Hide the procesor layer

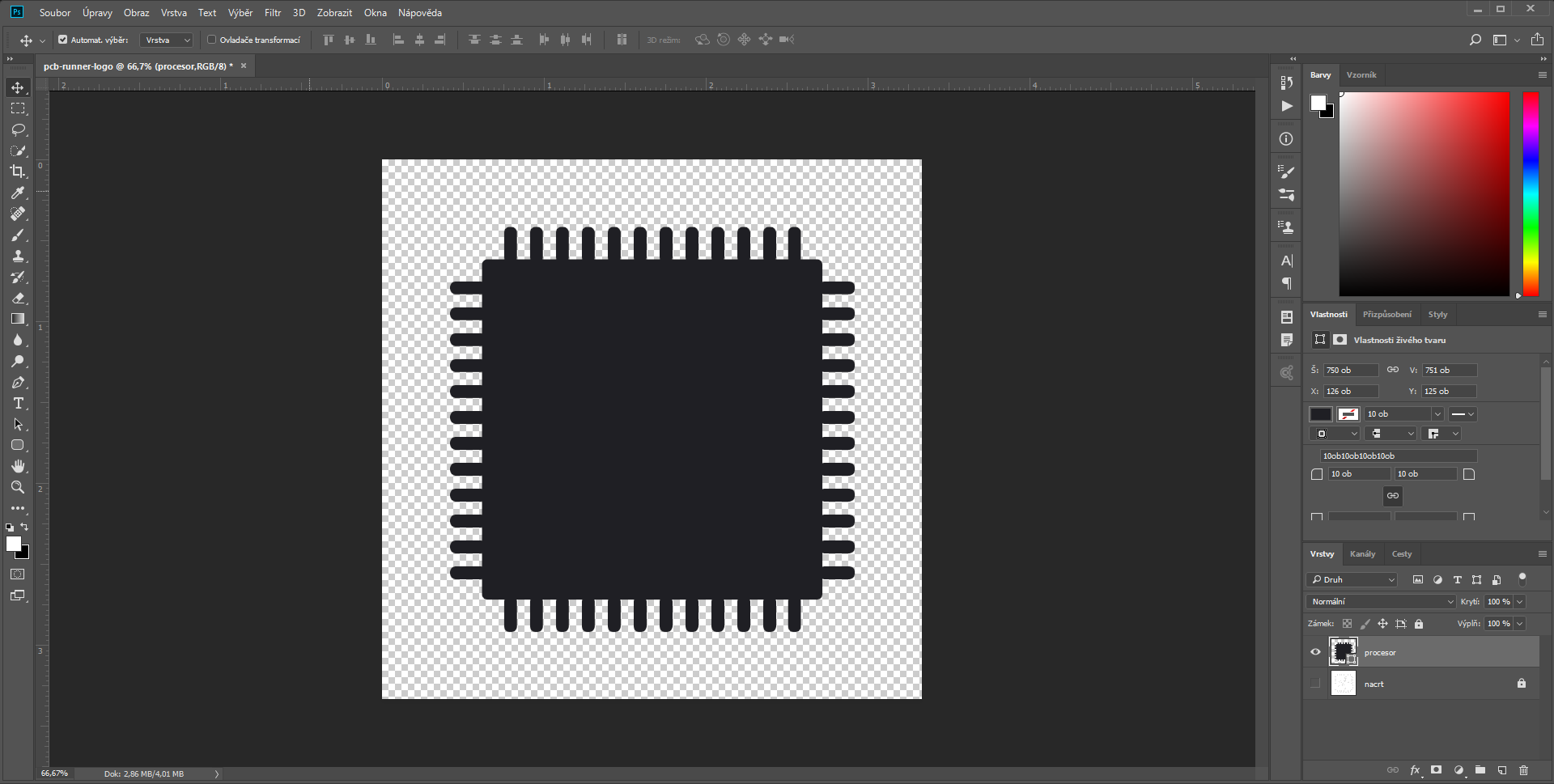click(x=1315, y=652)
